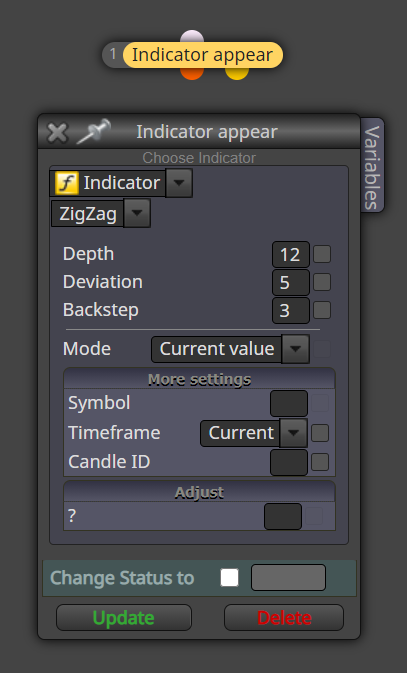The width and height of the screenshot is (407, 673).
Task: Click the yellow output connector on the node
Action: (237, 73)
